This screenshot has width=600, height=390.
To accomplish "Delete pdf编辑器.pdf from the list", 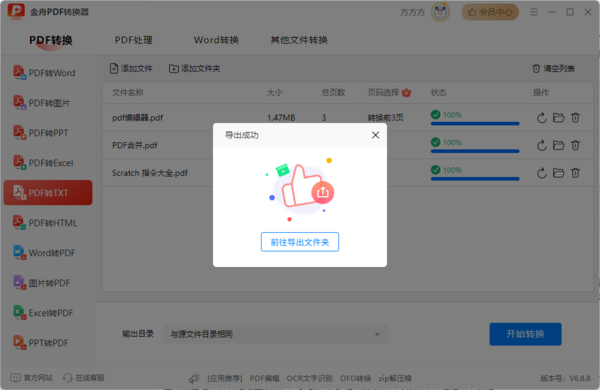I will coord(576,117).
